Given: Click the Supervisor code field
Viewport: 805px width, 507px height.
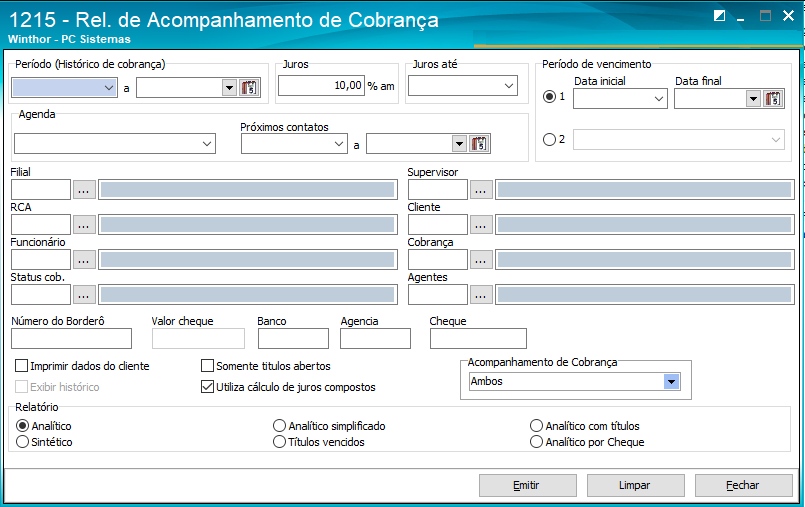Looking at the screenshot, I should pyautogui.click(x=438, y=189).
